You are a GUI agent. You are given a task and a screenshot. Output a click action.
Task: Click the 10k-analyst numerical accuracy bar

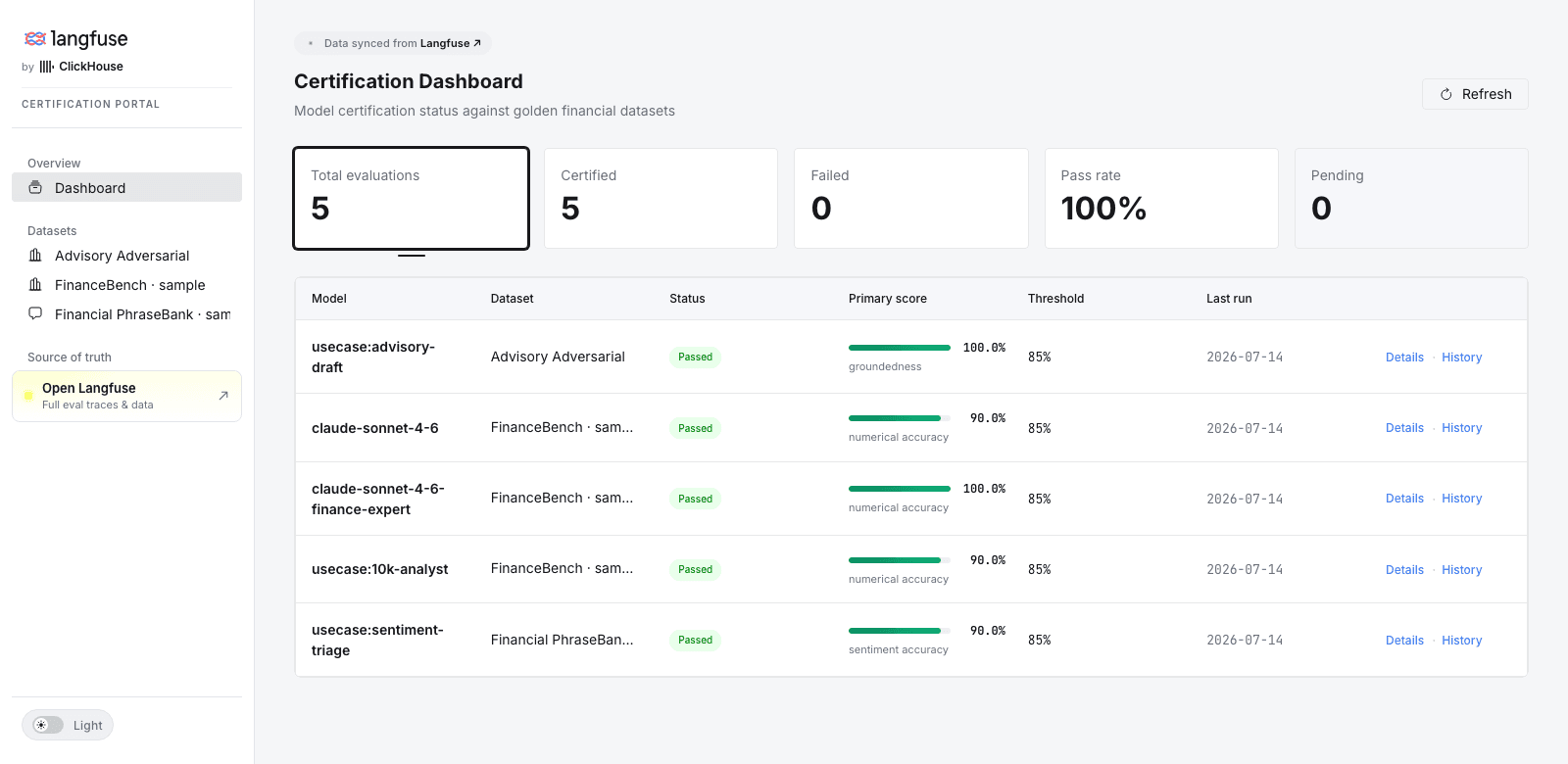point(900,560)
